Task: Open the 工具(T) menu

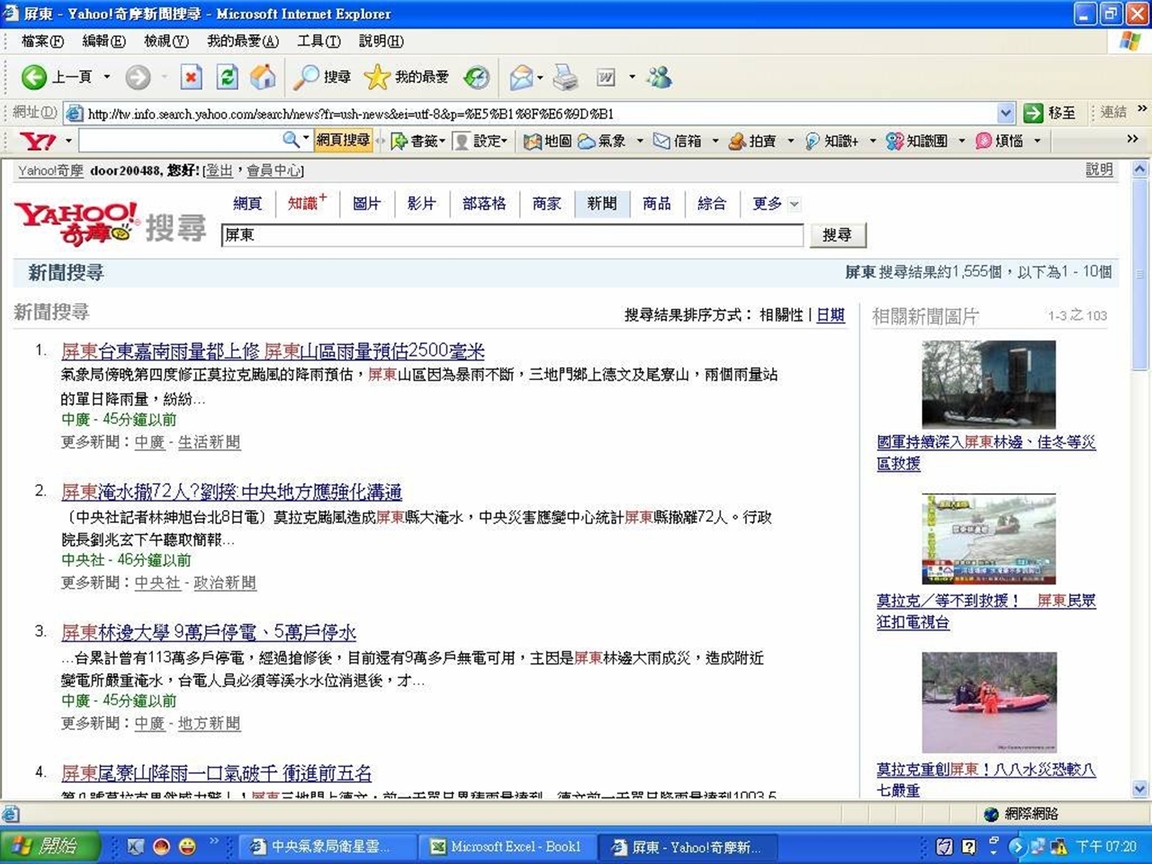Action: click(x=318, y=41)
